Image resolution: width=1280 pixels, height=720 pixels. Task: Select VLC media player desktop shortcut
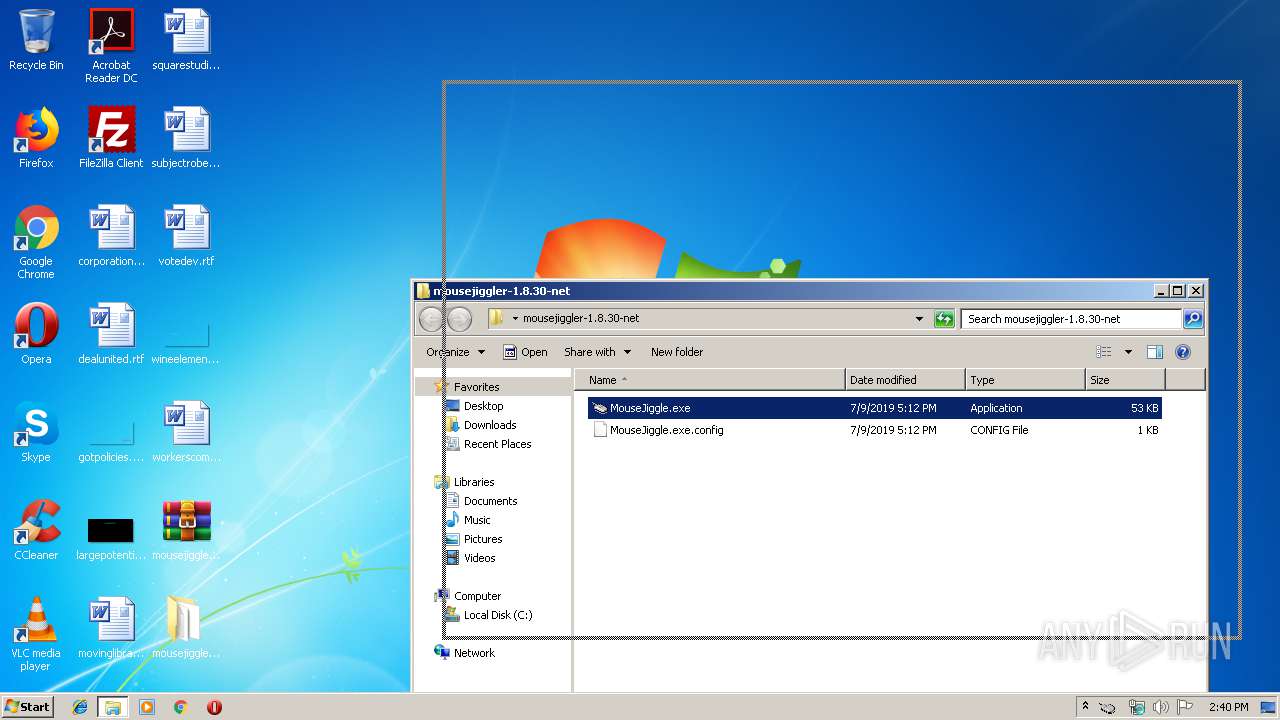click(36, 634)
